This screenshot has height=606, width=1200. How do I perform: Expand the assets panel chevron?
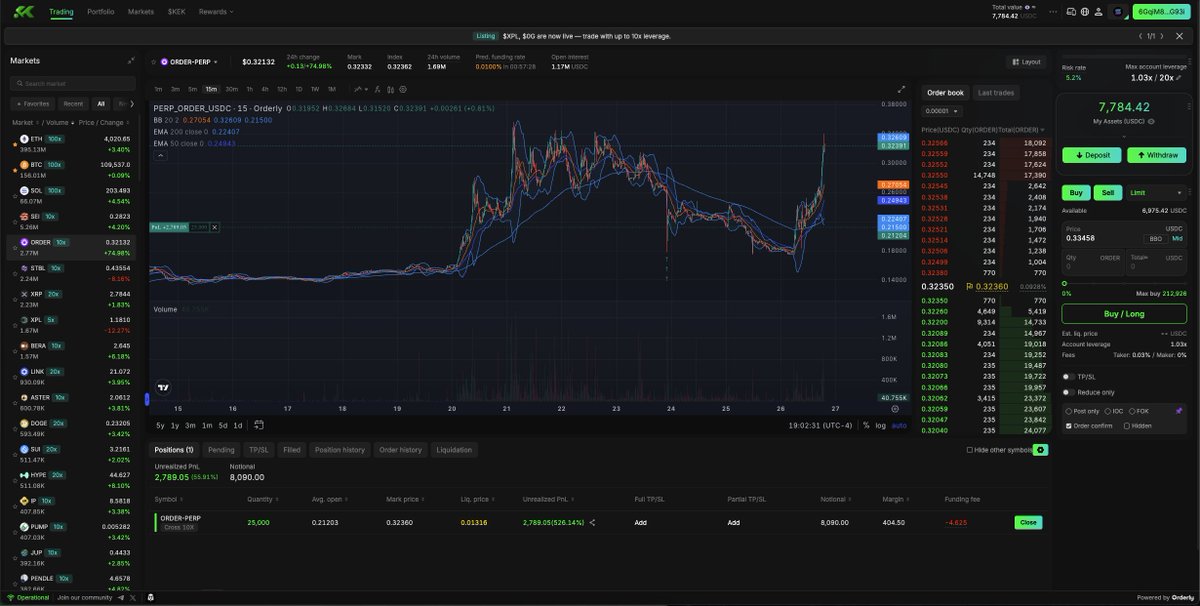point(1124,135)
